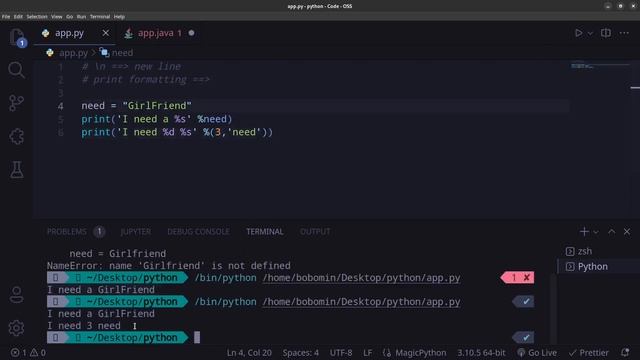Change LF end of line sequence
The height and width of the screenshot is (360, 640).
click(367, 353)
